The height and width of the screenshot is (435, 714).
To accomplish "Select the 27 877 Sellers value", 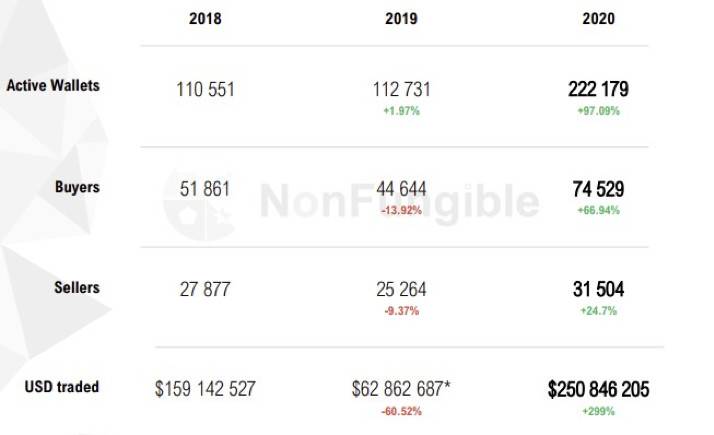I will coord(205,290).
